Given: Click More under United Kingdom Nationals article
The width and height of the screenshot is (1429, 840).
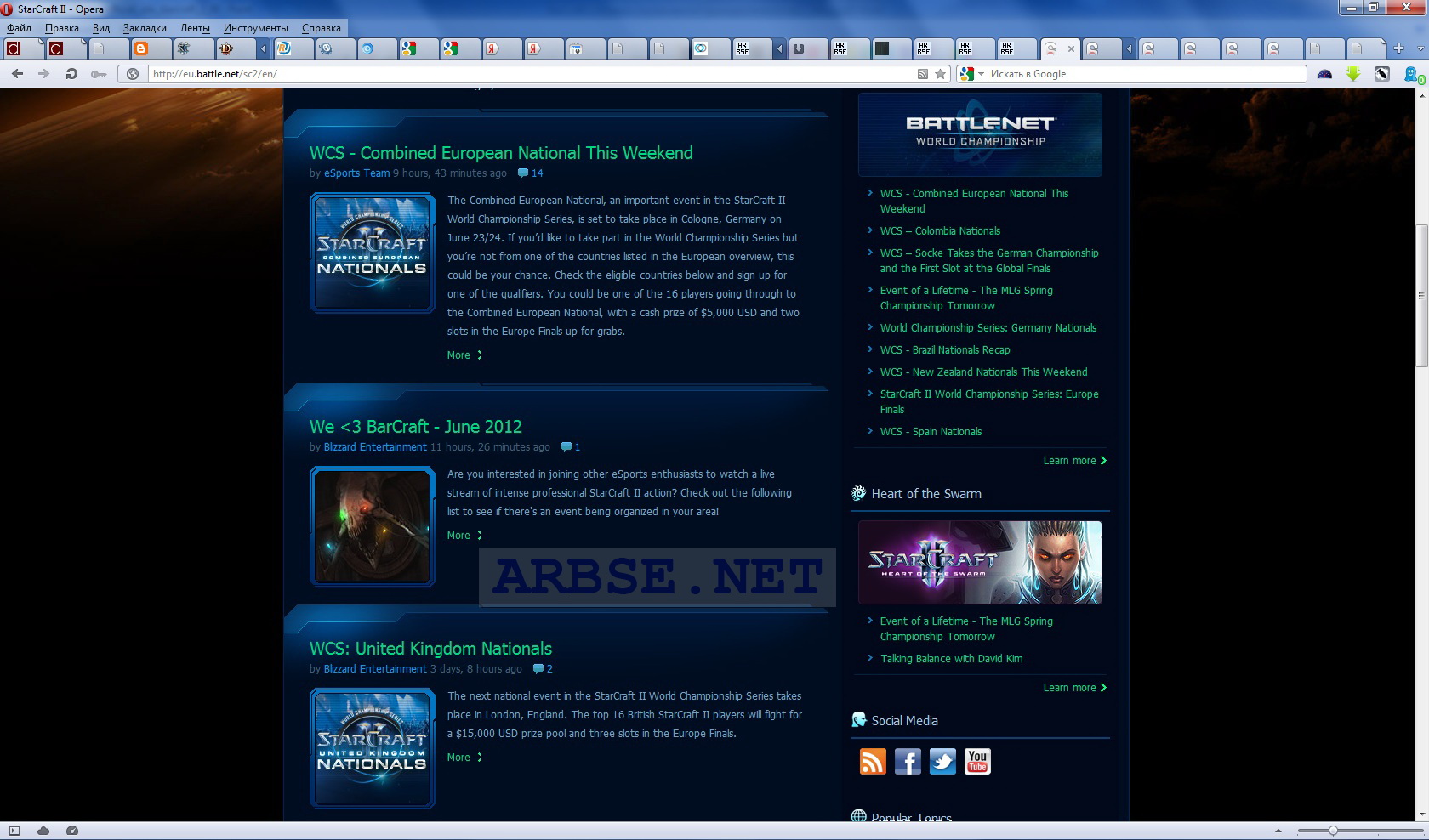Looking at the screenshot, I should 464,758.
